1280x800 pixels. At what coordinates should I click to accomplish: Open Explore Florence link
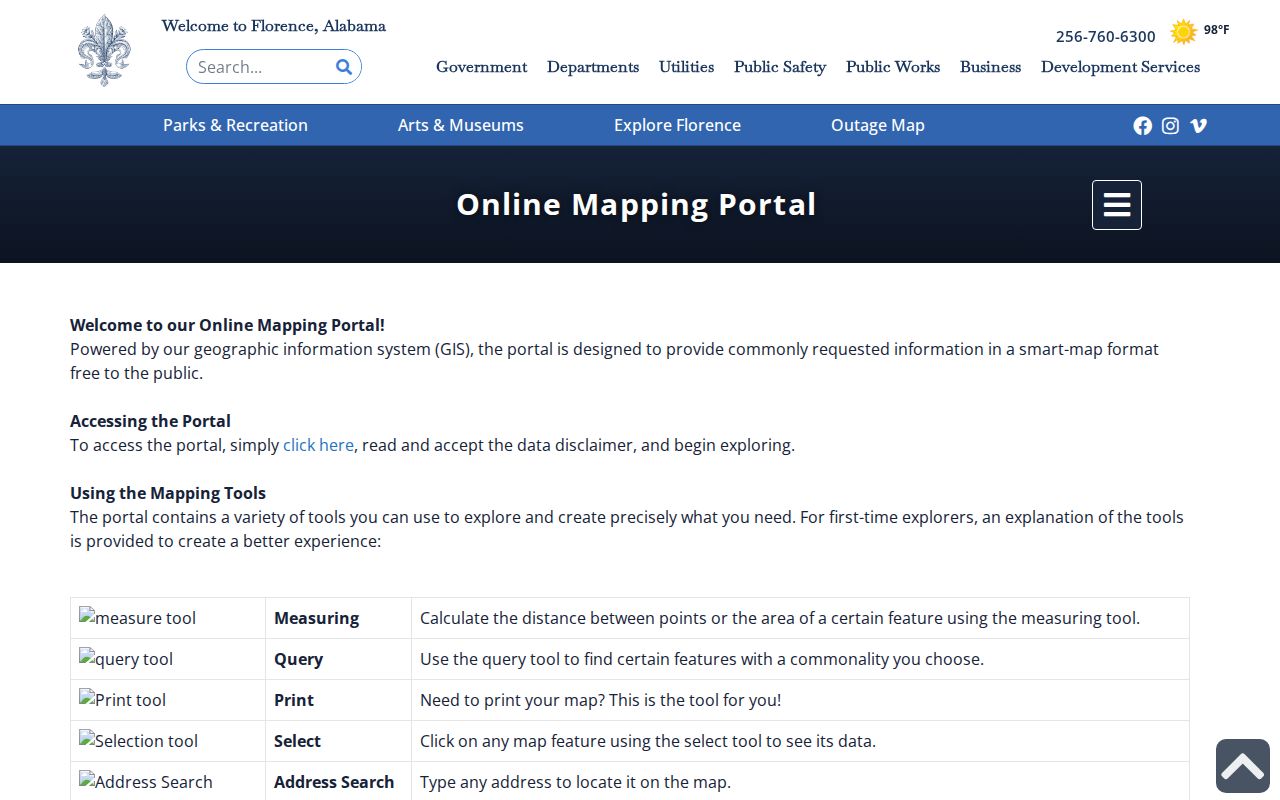coord(677,125)
